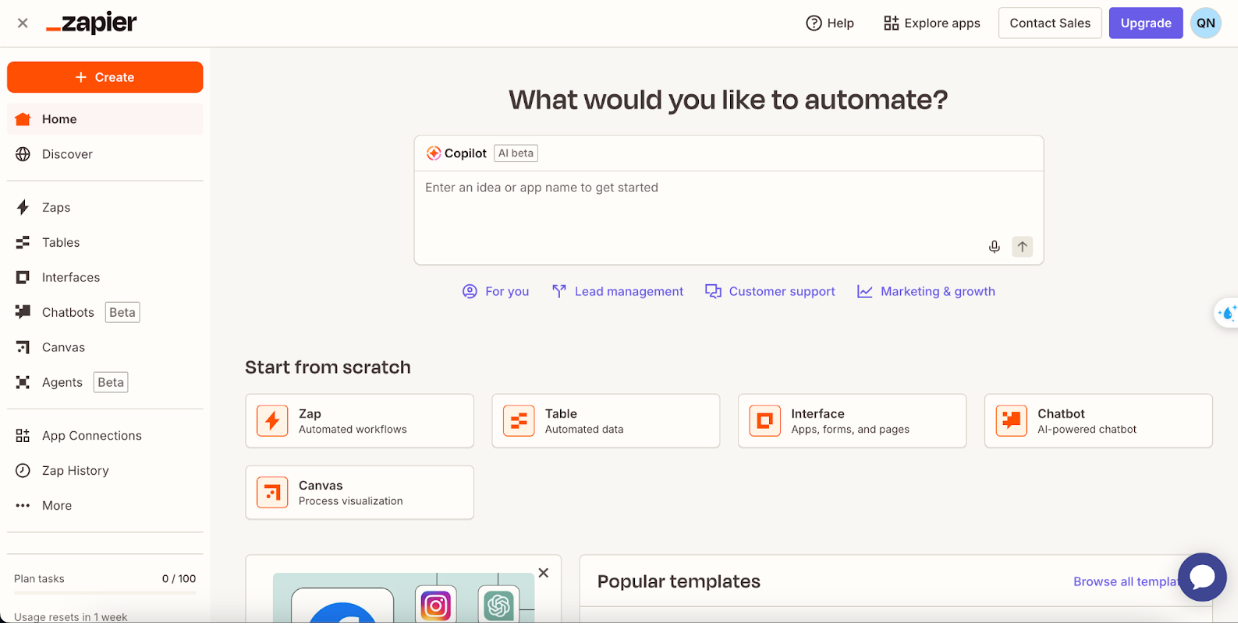Submit the Copilot prompt with arrow button

(1022, 246)
